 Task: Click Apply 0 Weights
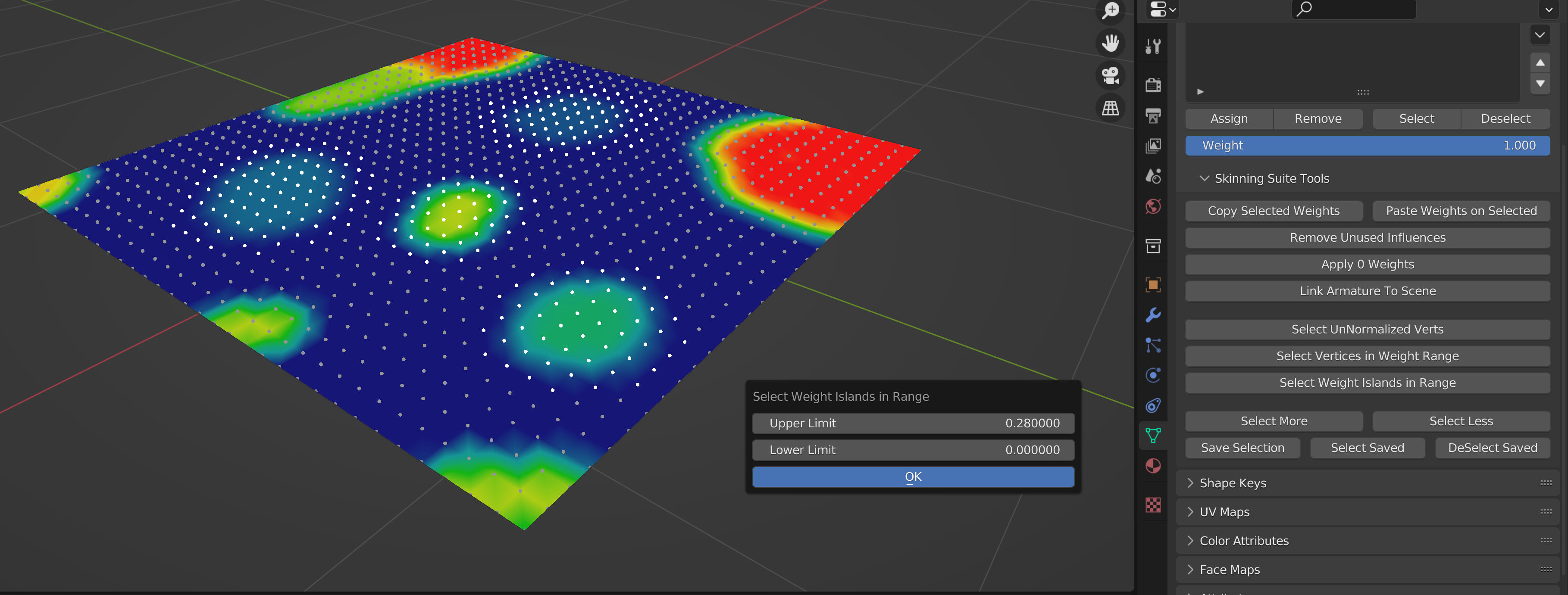click(x=1367, y=265)
